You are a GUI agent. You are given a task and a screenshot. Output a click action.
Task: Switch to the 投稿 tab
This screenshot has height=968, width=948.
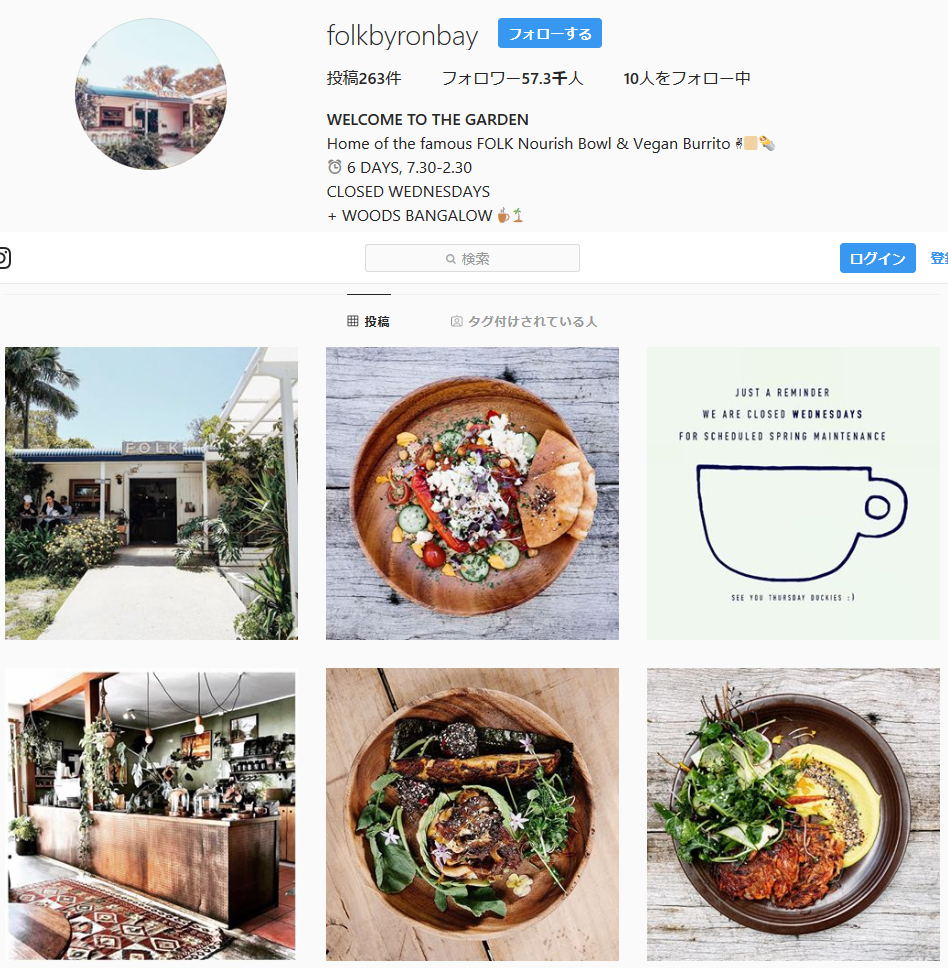point(368,321)
